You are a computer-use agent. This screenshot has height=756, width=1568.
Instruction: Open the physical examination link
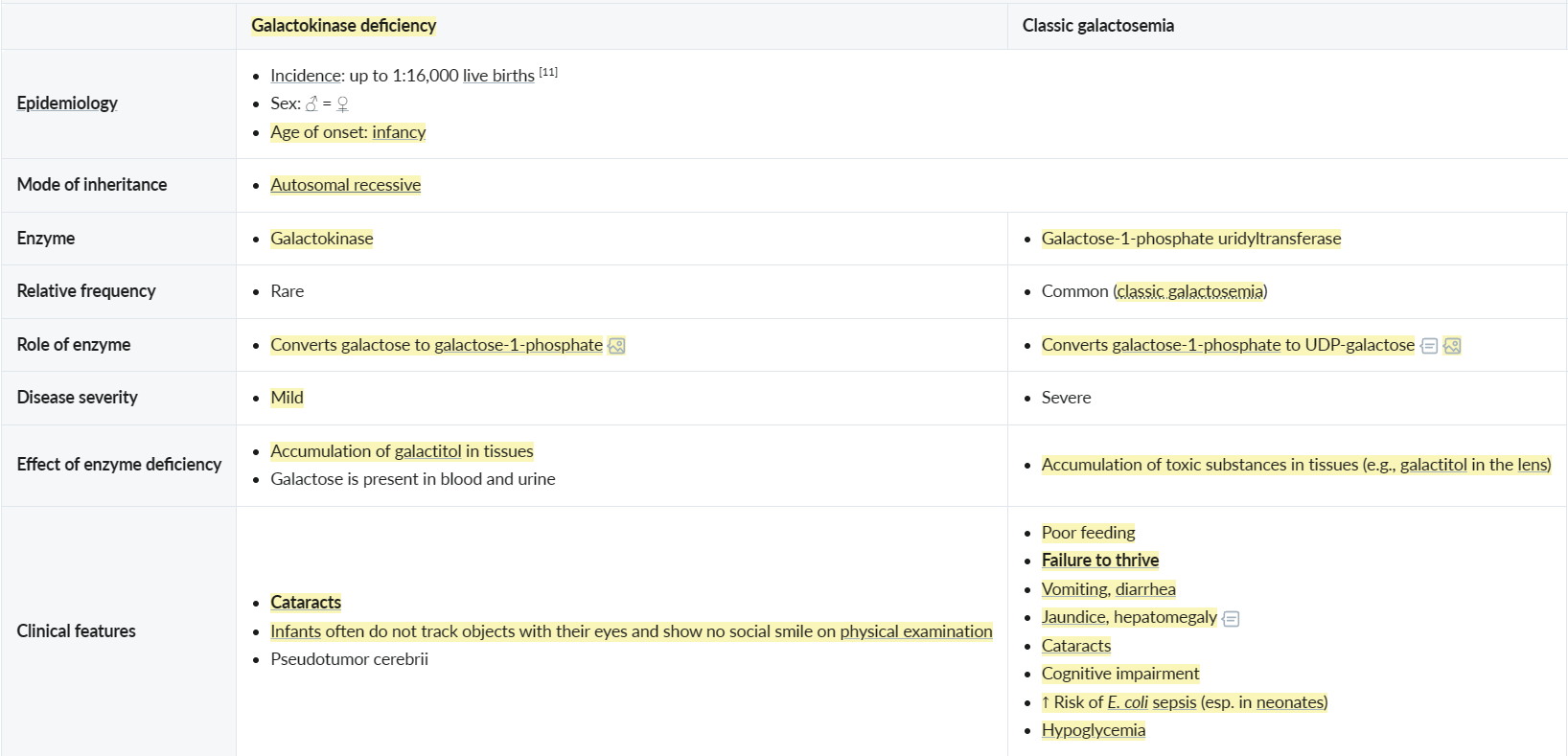pos(916,631)
